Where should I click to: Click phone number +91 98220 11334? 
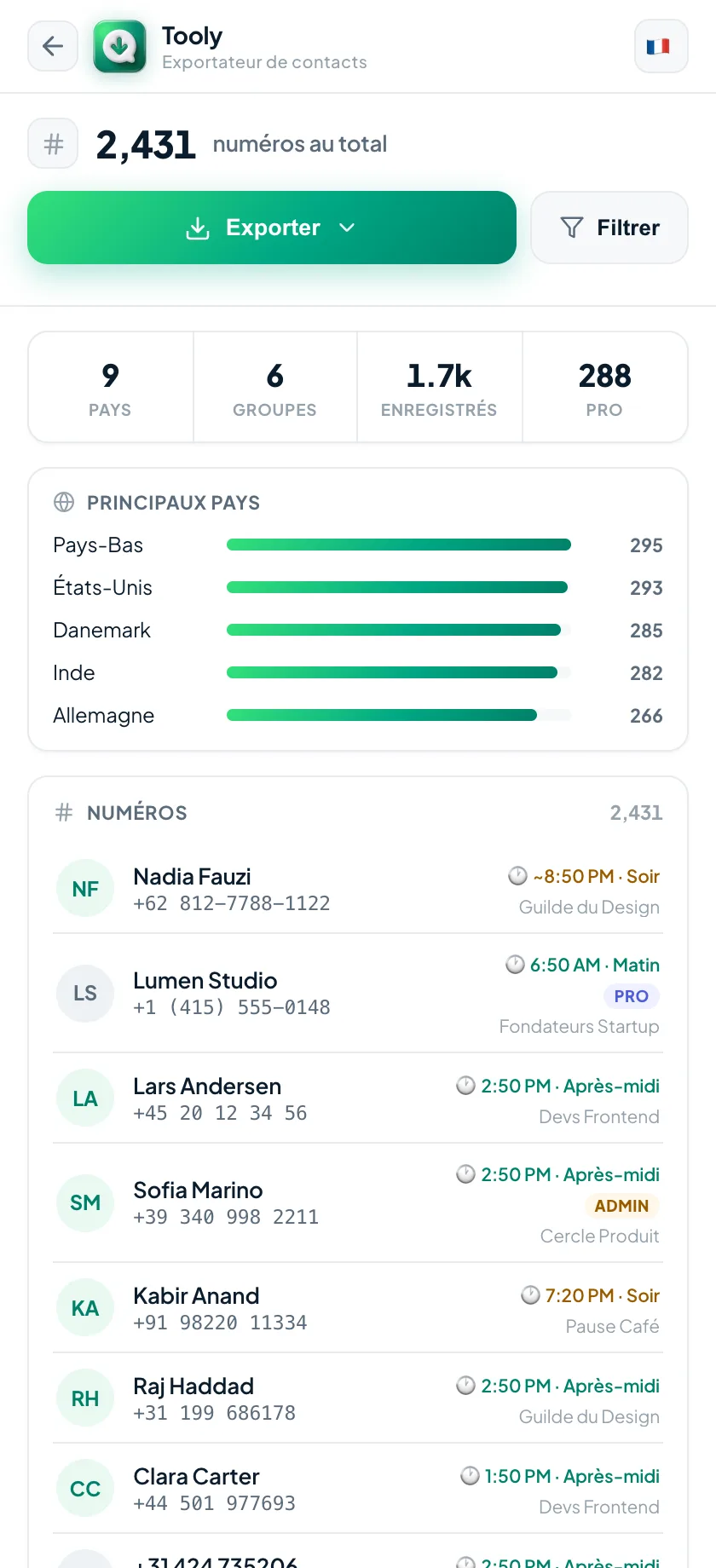(220, 1323)
